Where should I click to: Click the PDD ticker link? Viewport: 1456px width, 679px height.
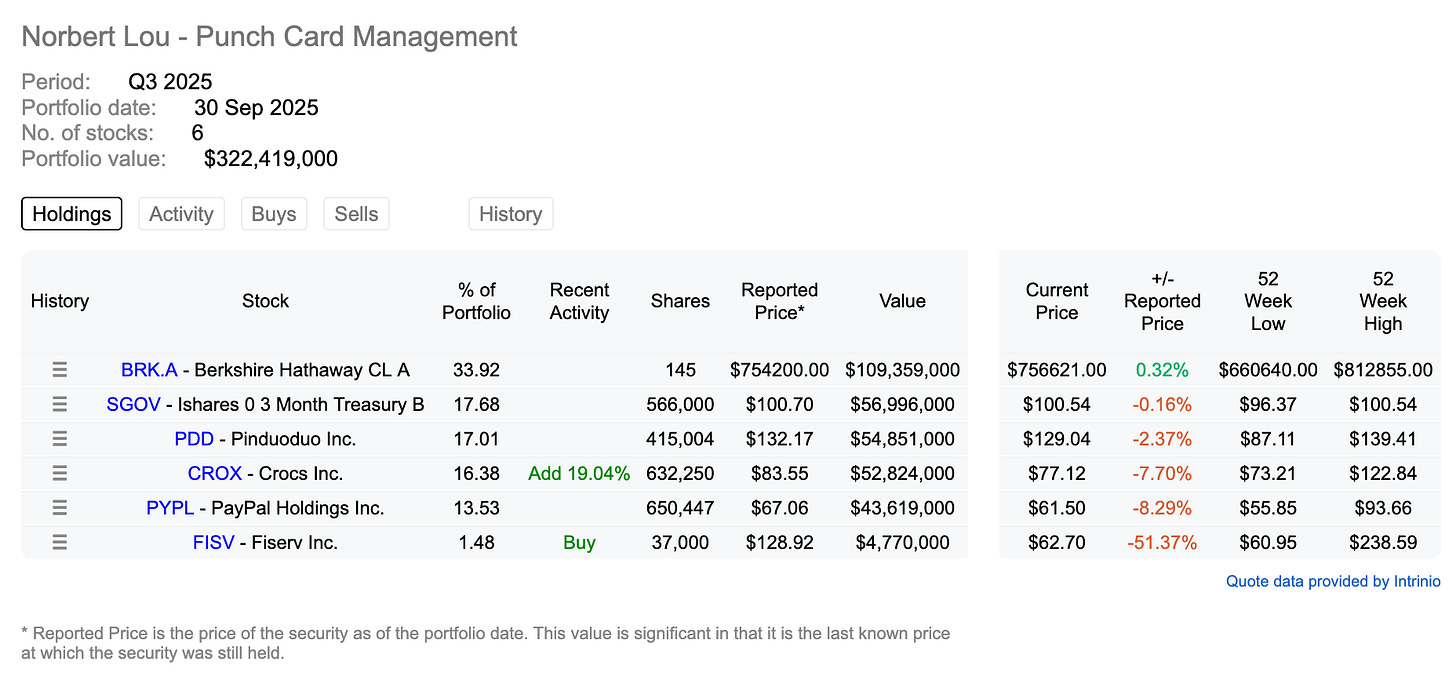pyautogui.click(x=194, y=439)
